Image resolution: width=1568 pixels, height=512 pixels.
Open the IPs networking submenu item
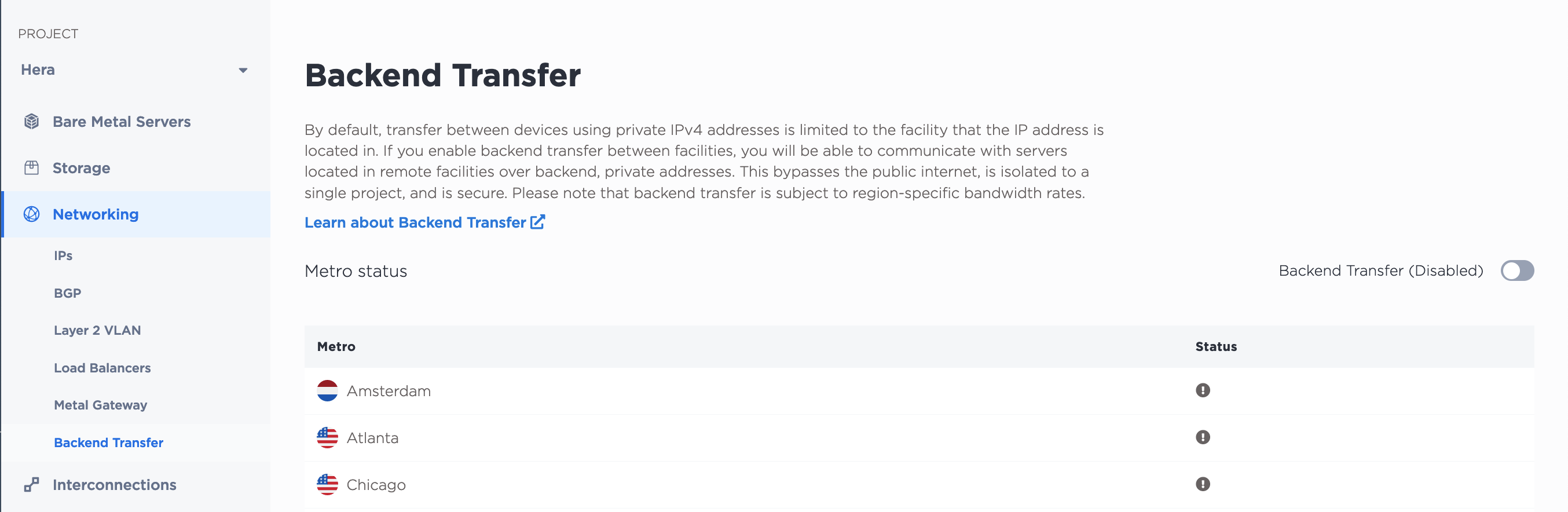click(x=63, y=255)
